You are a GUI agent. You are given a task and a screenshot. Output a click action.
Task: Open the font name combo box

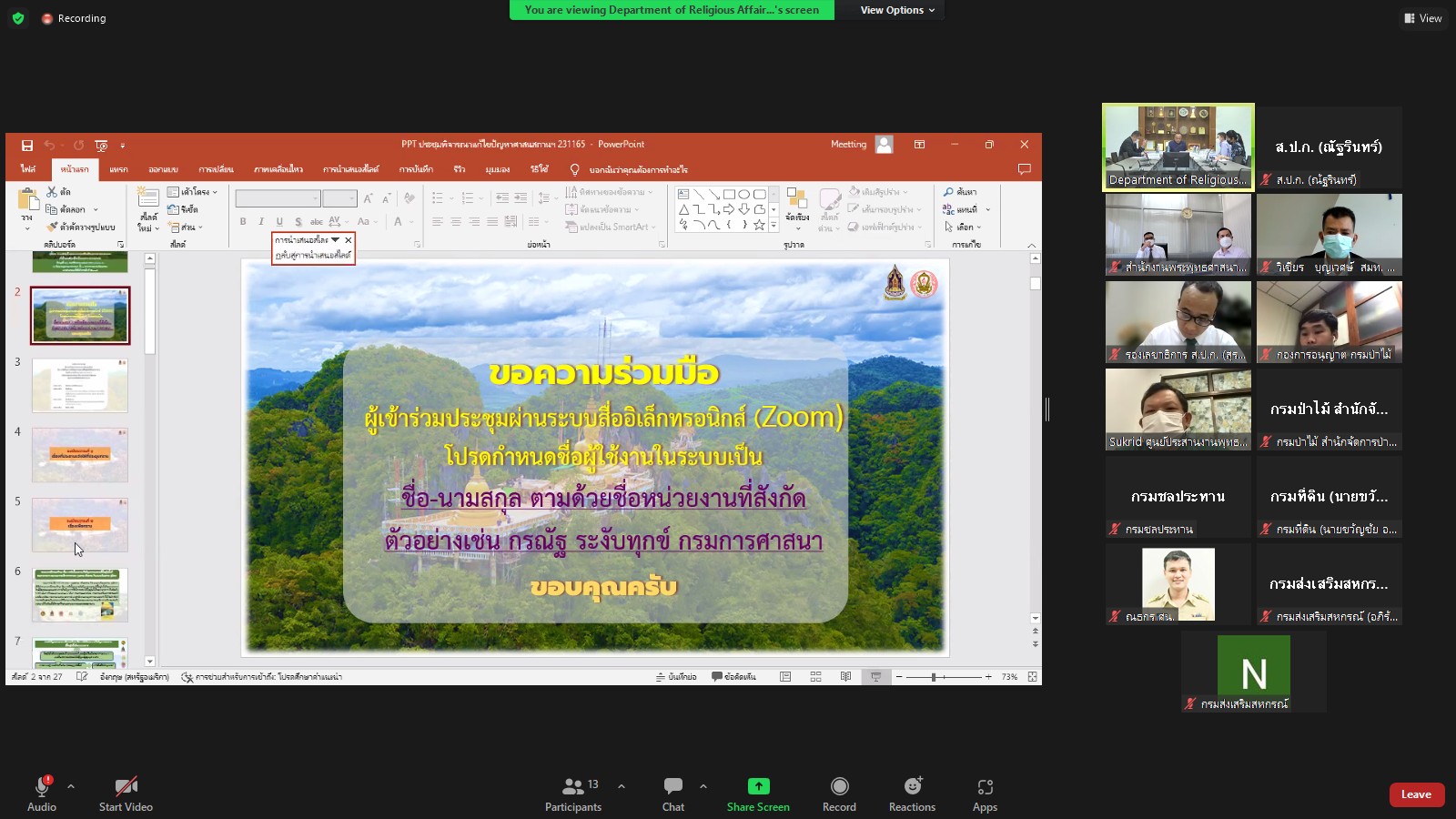[278, 198]
